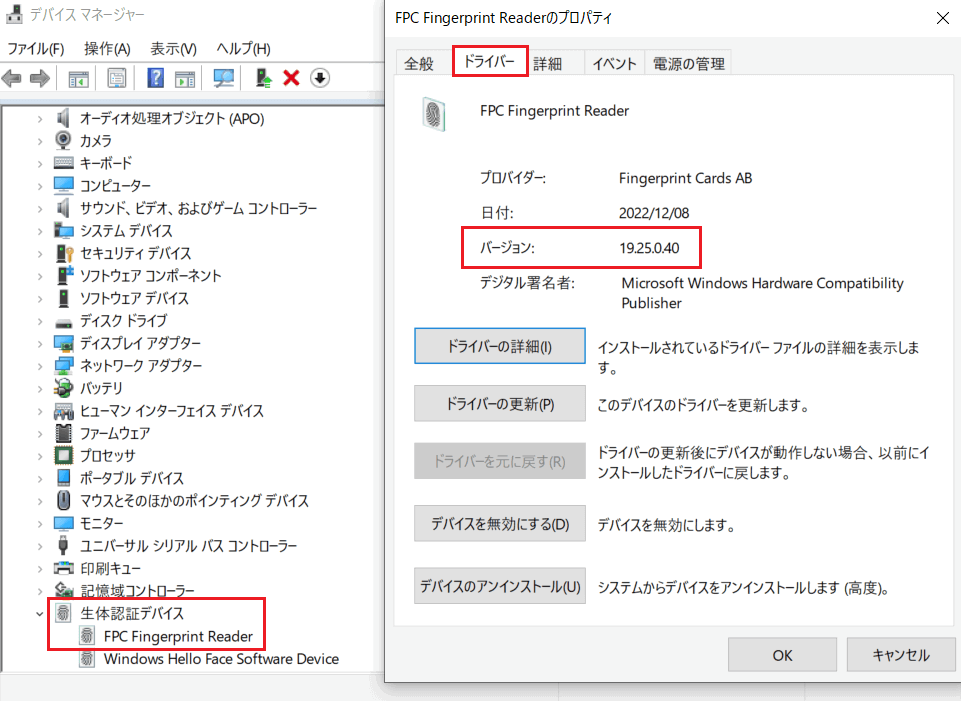The width and height of the screenshot is (961, 701).
Task: Open the Properties sheet toolbar icon
Action: point(116,78)
